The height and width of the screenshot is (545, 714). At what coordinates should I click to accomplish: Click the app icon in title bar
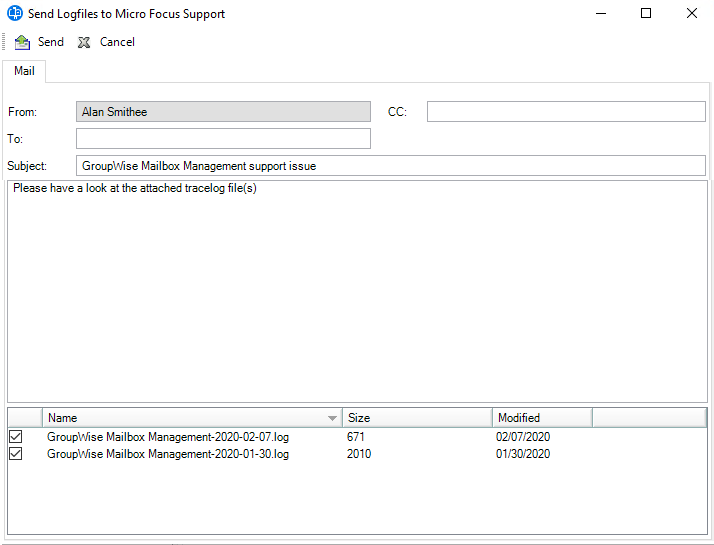15,13
